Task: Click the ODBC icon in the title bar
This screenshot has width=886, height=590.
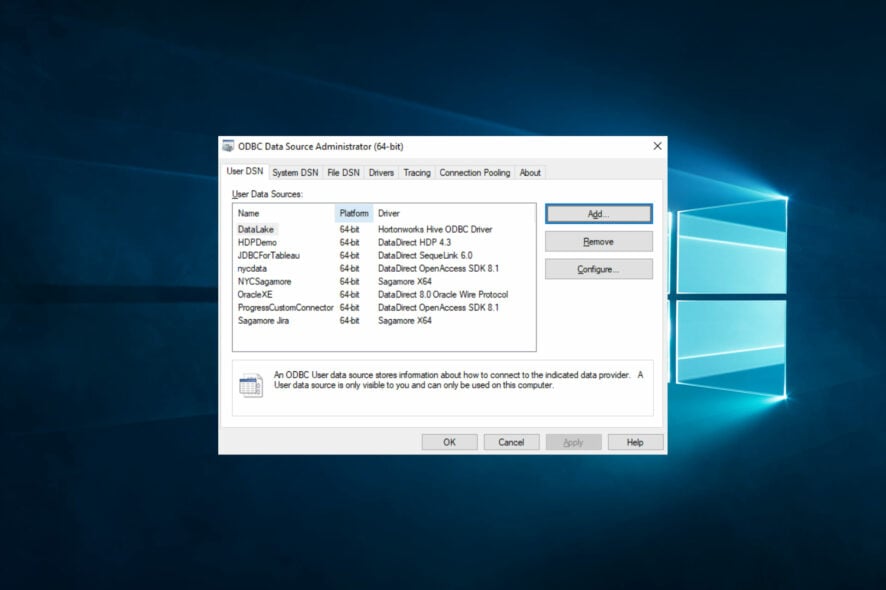Action: click(230, 145)
